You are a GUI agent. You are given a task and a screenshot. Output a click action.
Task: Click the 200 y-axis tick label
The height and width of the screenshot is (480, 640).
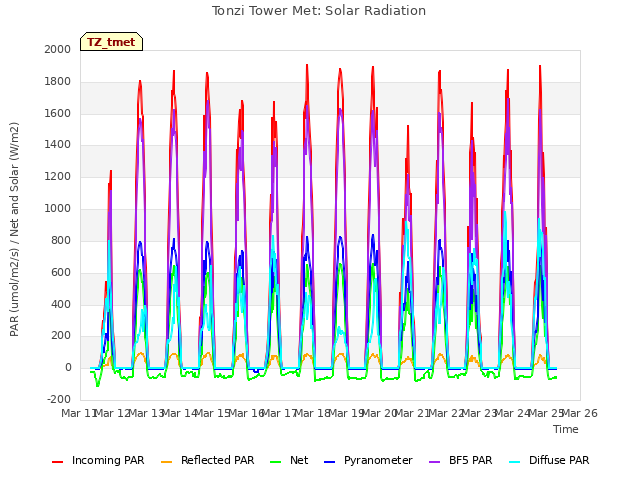click(61, 336)
